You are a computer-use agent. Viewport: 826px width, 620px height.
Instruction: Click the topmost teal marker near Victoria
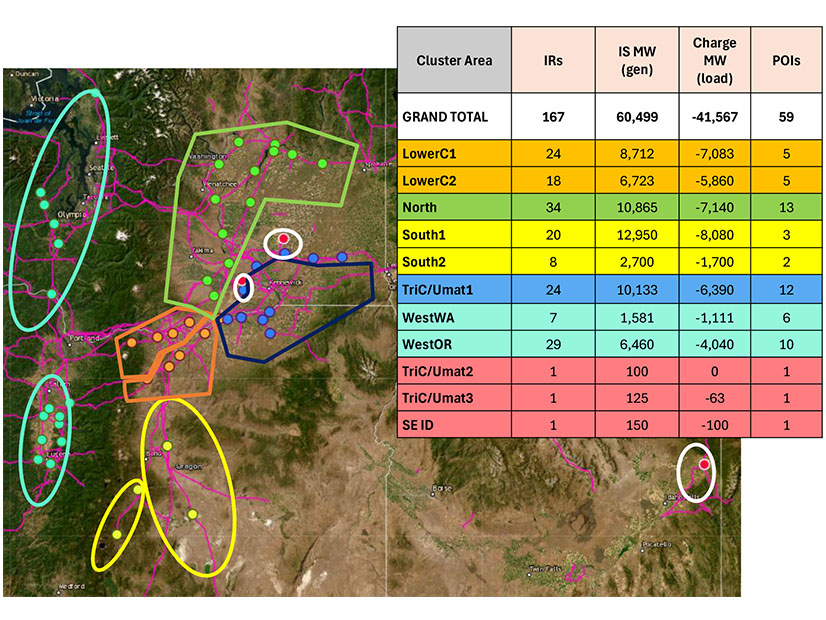[x=95, y=93]
